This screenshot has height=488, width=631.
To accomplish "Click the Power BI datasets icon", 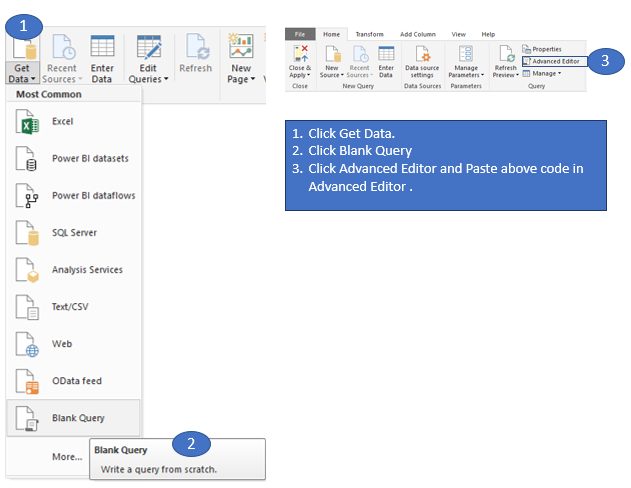I will tap(27, 159).
